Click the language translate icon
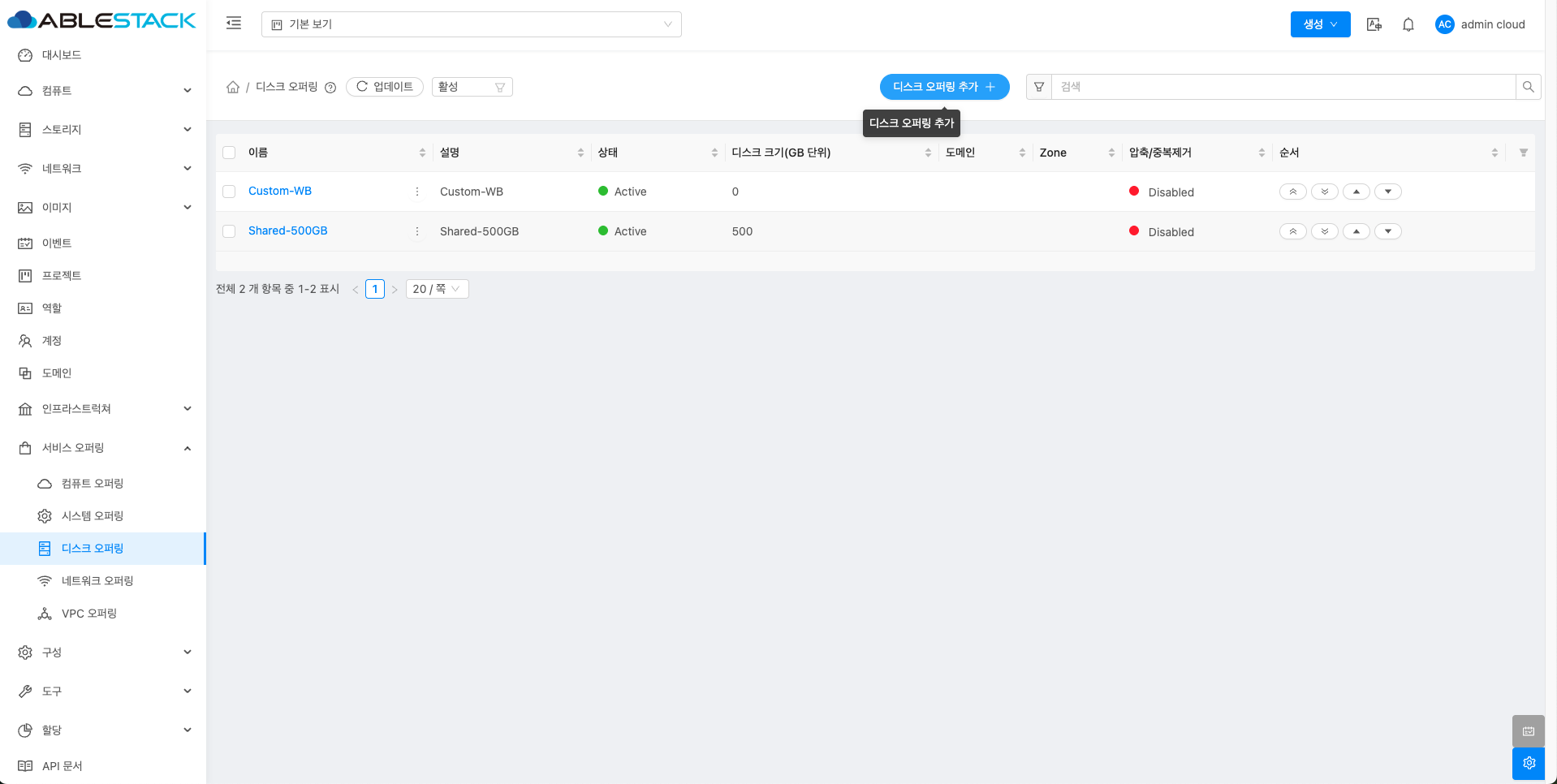Viewport: 1557px width, 784px height. pyautogui.click(x=1374, y=24)
